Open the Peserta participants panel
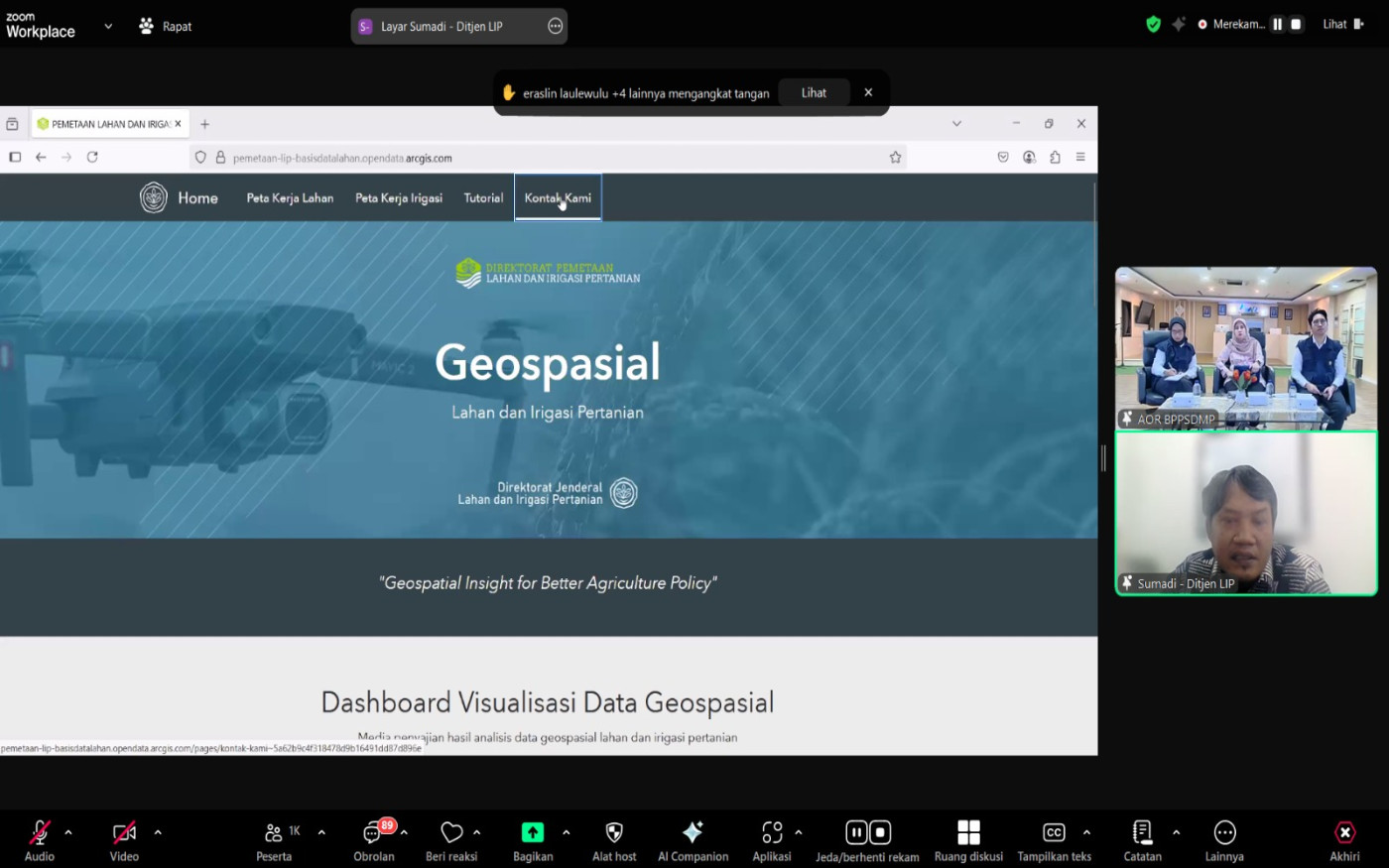The width and height of the screenshot is (1389, 868). click(274, 833)
